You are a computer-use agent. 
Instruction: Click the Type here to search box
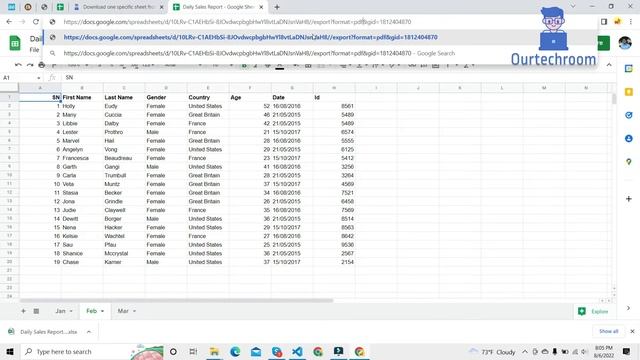pyautogui.click(x=92, y=351)
